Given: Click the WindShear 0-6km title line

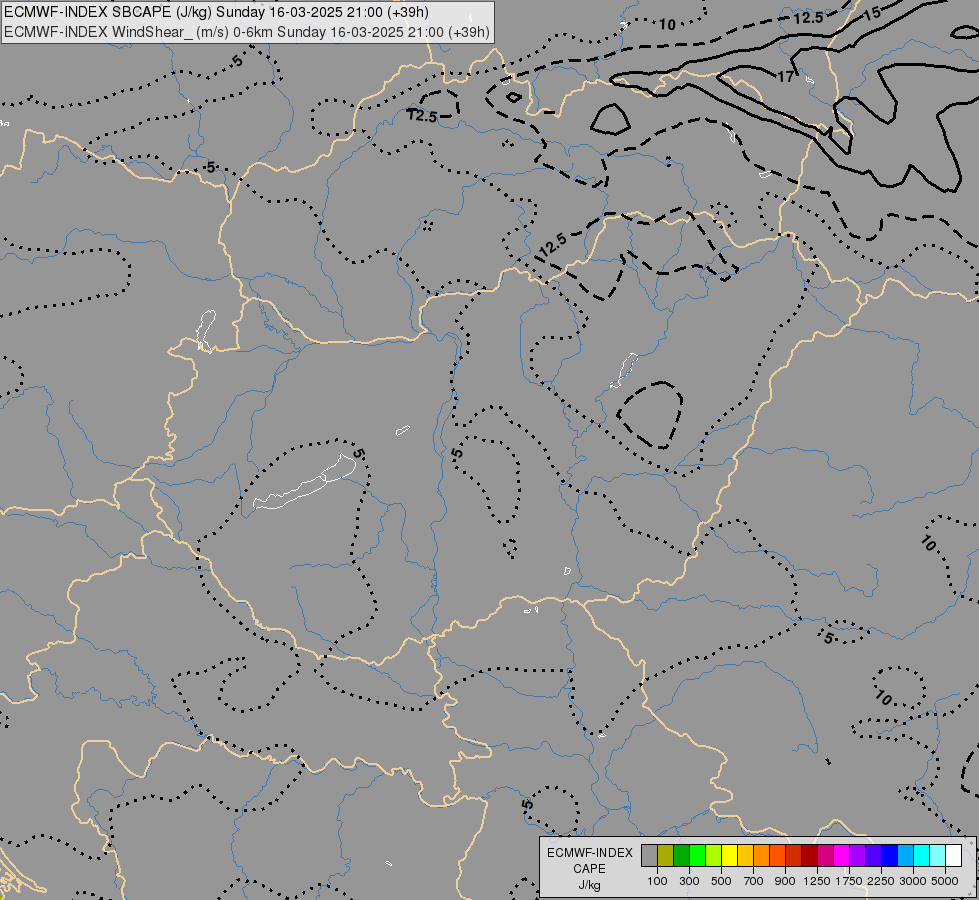Looking at the screenshot, I should pos(247,32).
